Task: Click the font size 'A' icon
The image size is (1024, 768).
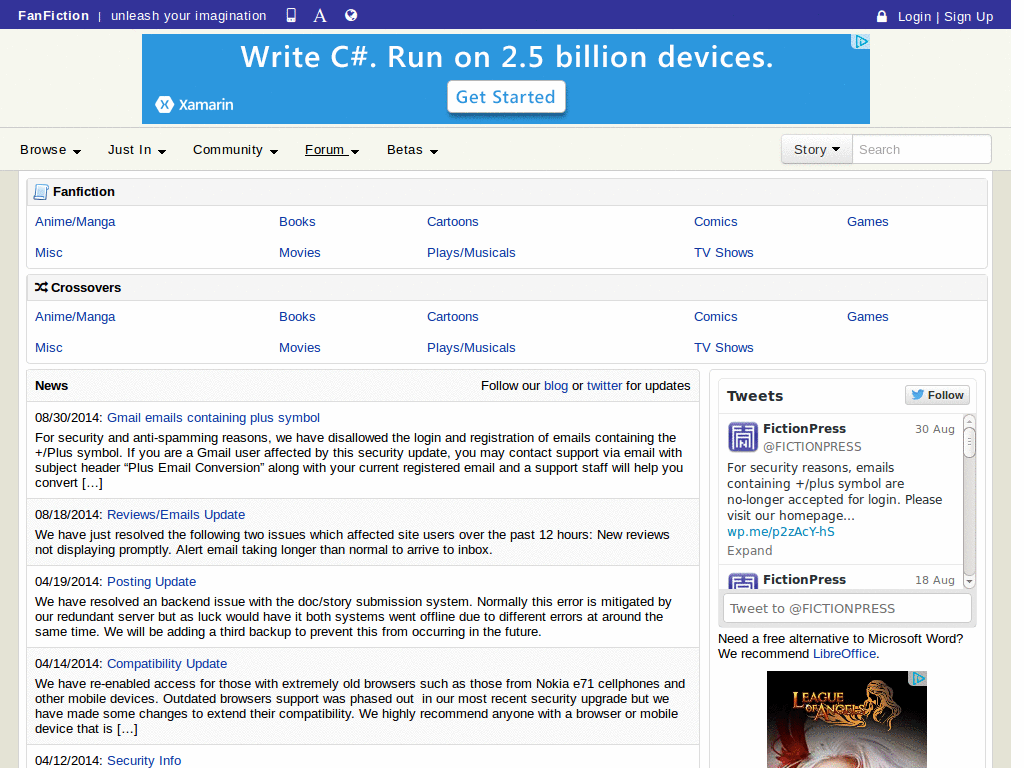Action: point(319,15)
